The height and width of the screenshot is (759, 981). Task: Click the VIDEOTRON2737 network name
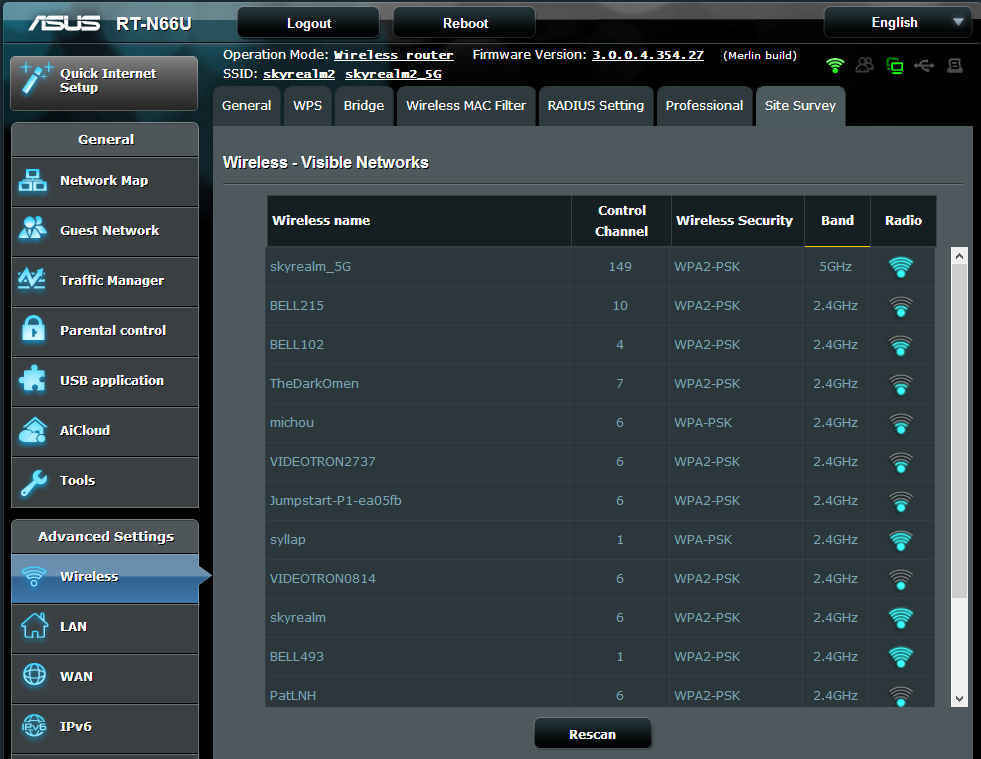tap(322, 462)
